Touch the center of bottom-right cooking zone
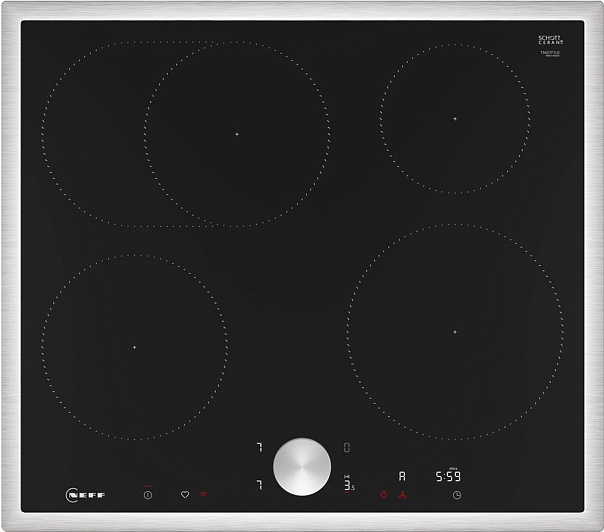The height and width of the screenshot is (532, 604). pos(454,332)
